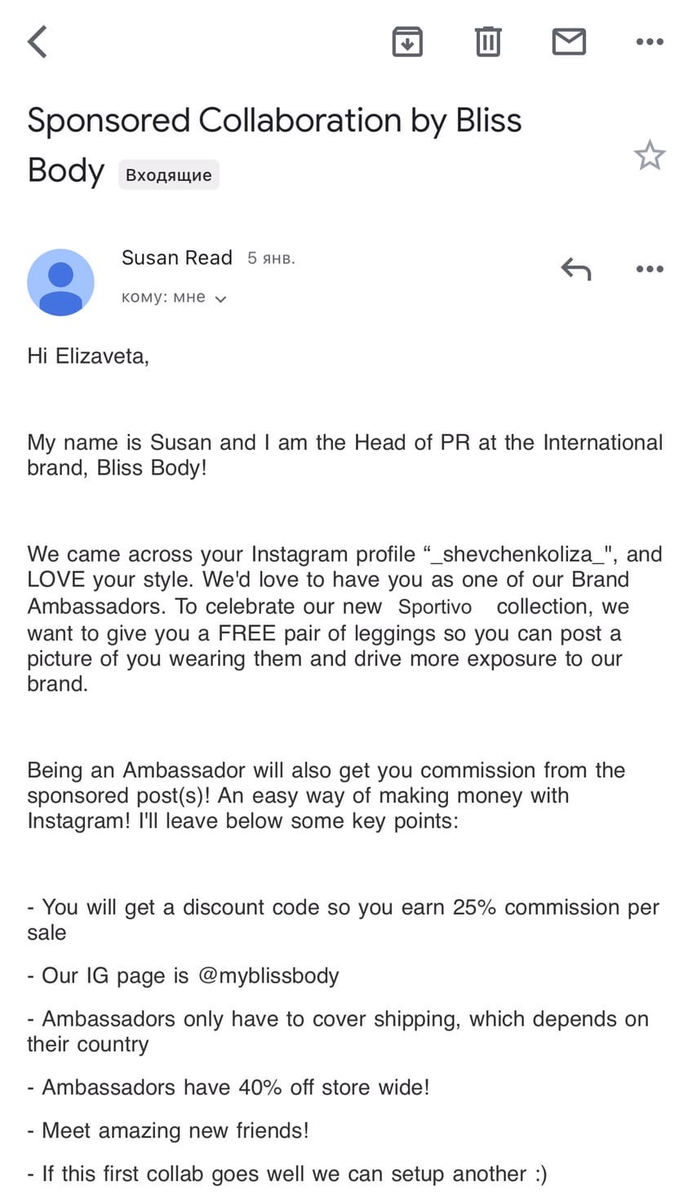Delete the email using the trash icon

488,42
